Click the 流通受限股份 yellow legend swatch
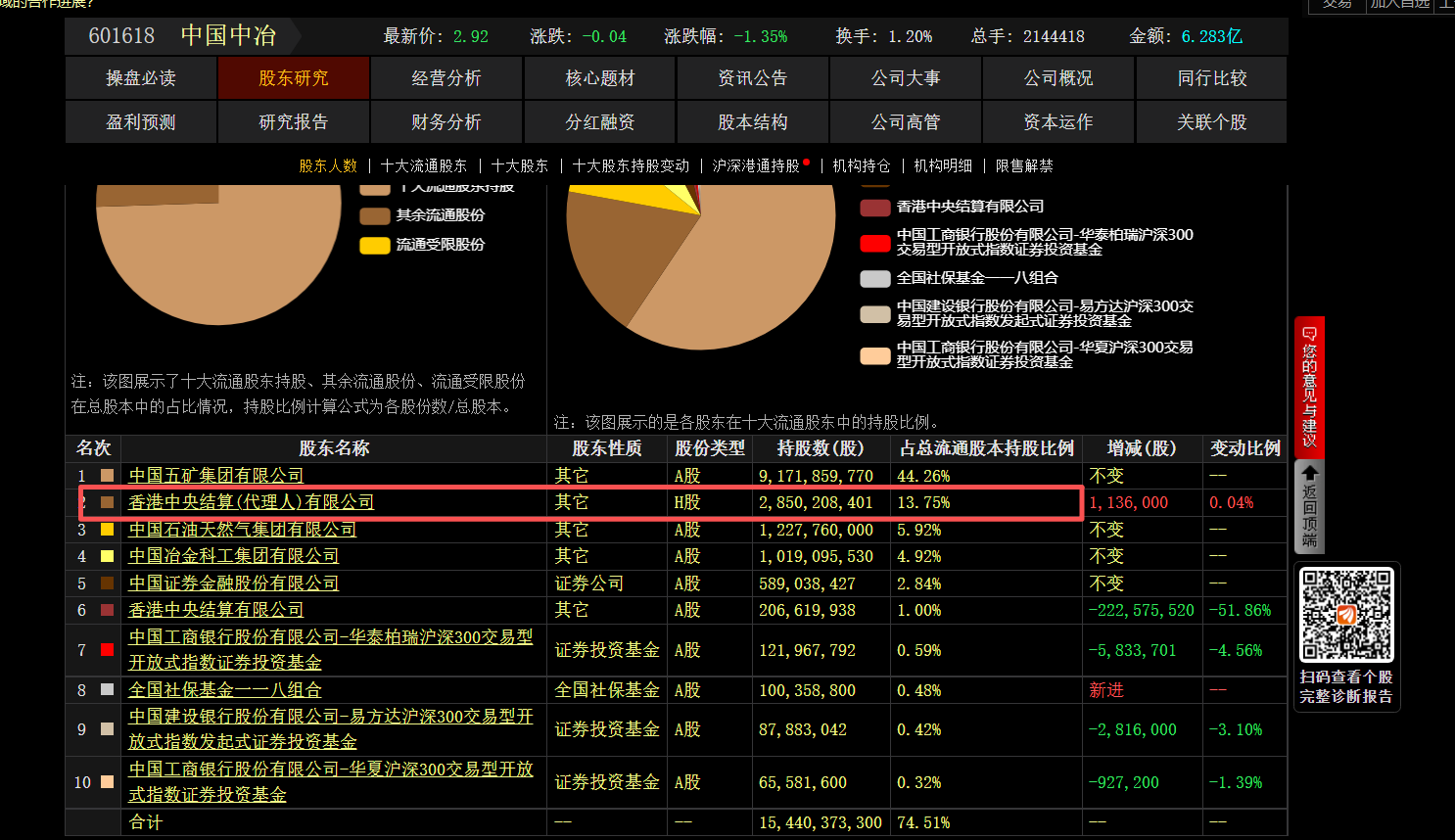 coord(375,246)
